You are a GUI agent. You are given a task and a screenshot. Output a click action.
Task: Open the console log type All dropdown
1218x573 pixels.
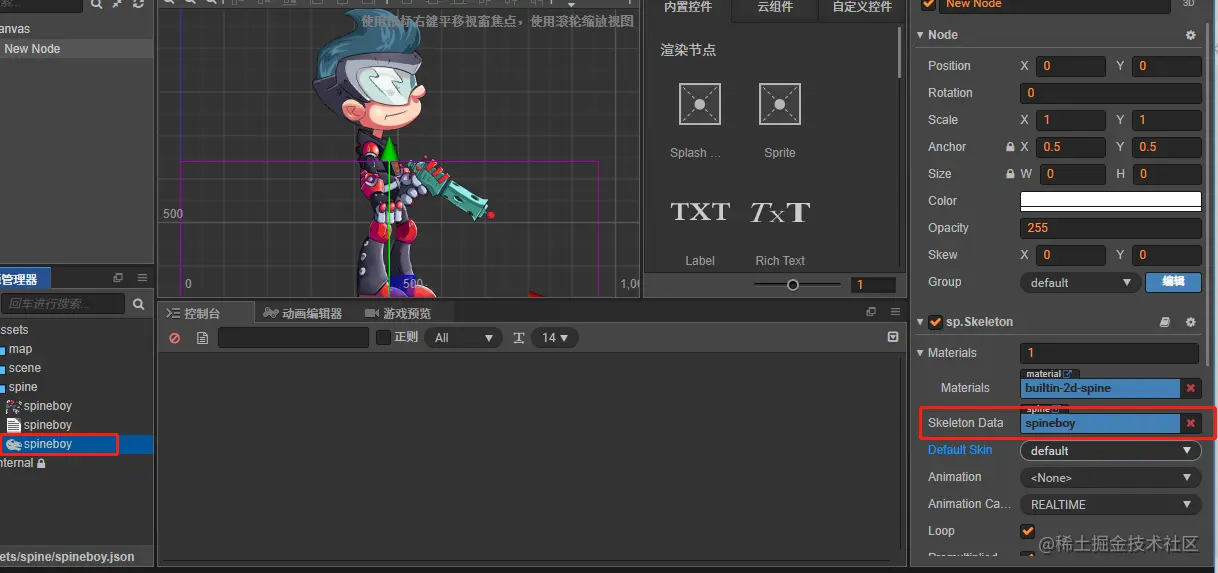(463, 338)
